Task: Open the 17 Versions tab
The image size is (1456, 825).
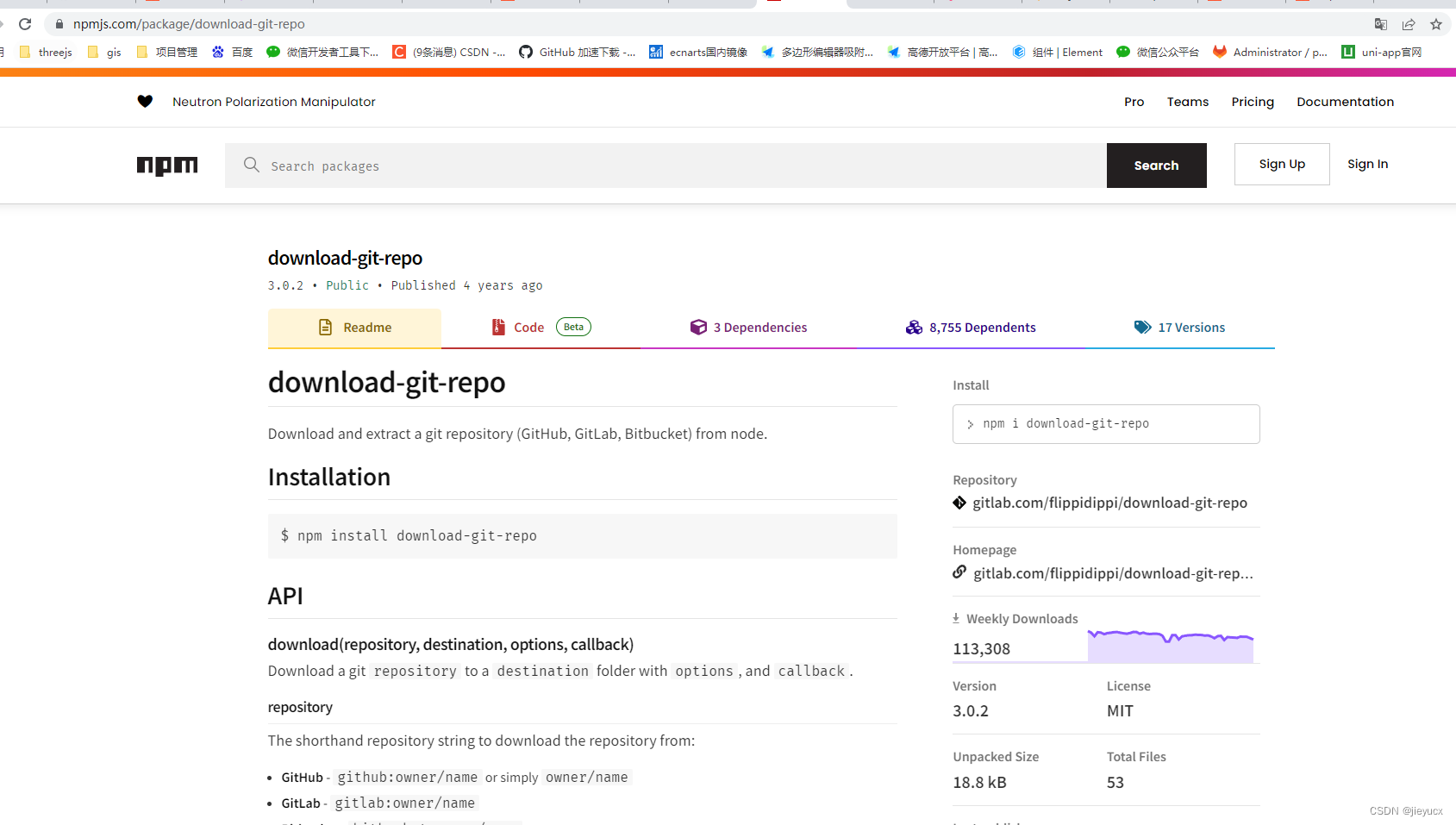Action: click(1179, 328)
